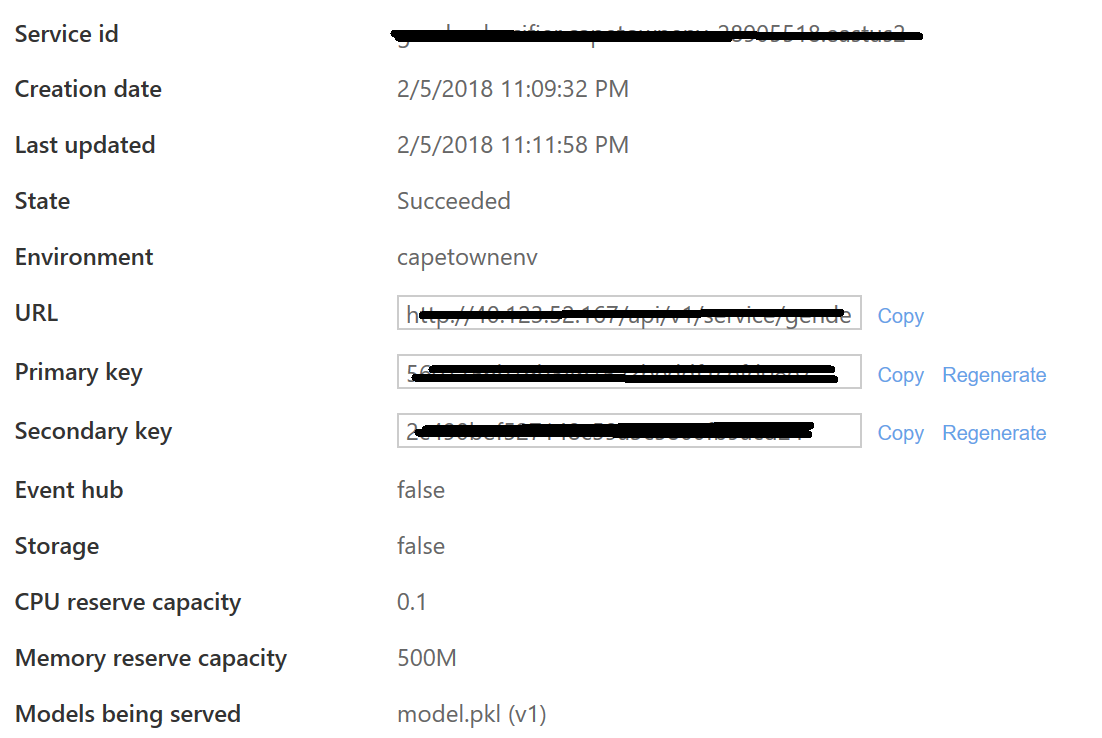Click the 500M memory capacity value
The height and width of the screenshot is (738, 1102).
(x=426, y=658)
